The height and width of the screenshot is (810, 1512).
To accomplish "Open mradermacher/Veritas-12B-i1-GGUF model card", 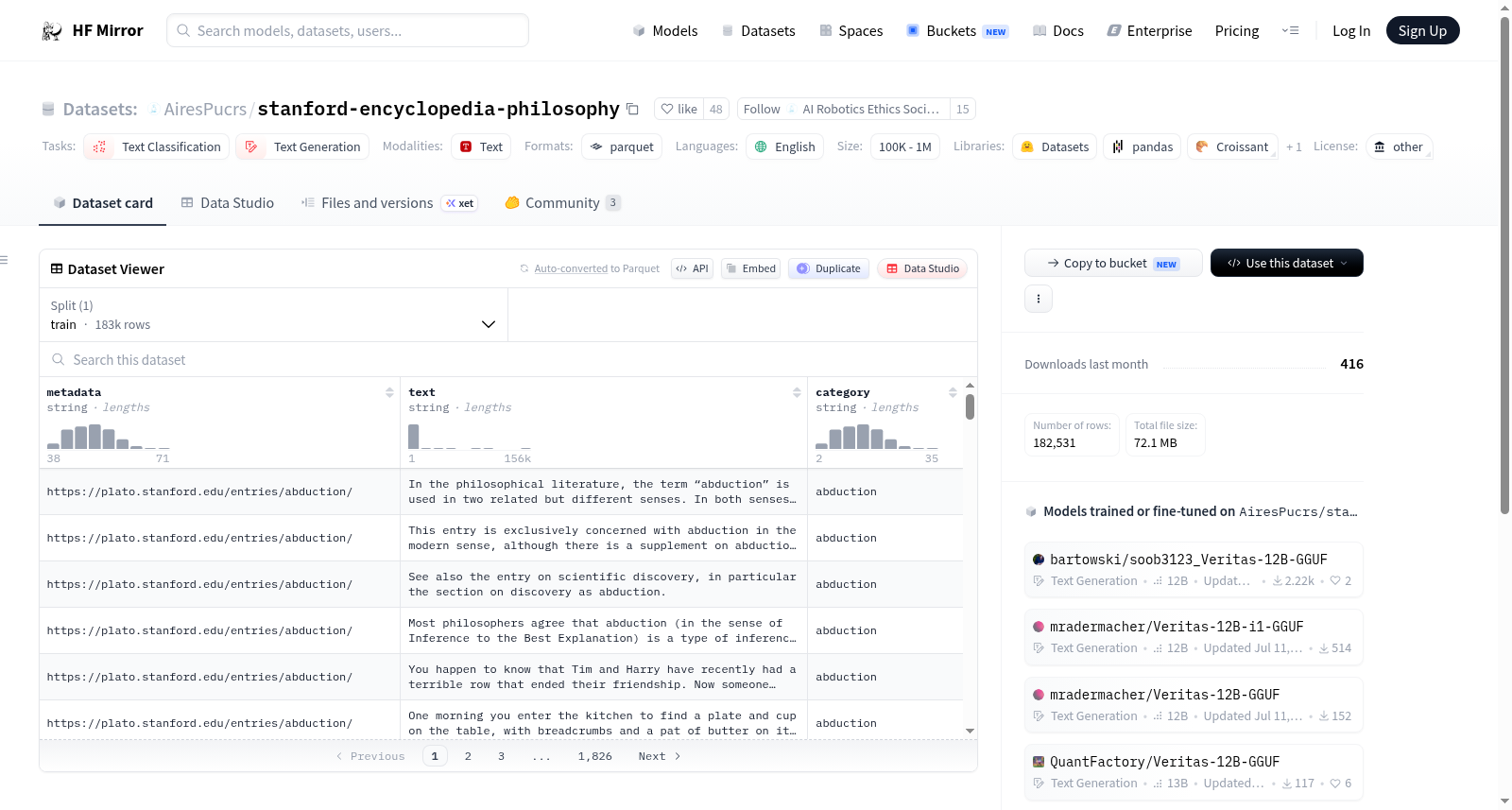I will 1194,636.
